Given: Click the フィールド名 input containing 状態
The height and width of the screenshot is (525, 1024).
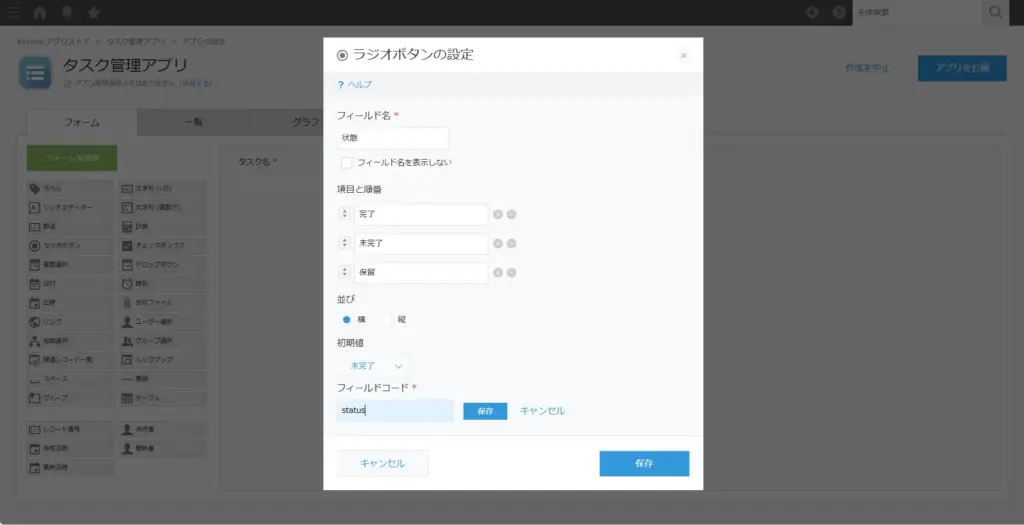Looking at the screenshot, I should [393, 138].
